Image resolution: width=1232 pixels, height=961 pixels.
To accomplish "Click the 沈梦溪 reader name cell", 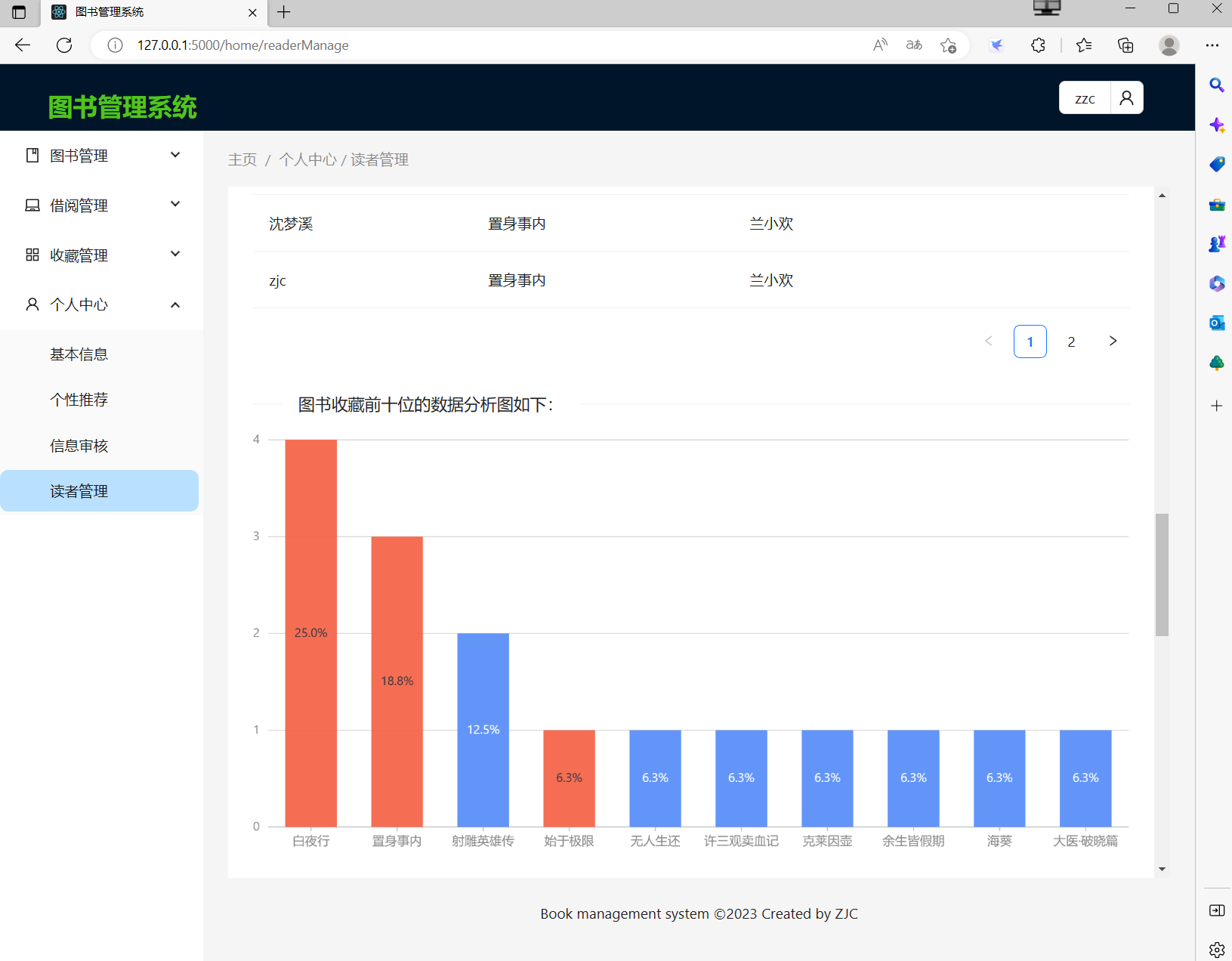I will coord(291,224).
